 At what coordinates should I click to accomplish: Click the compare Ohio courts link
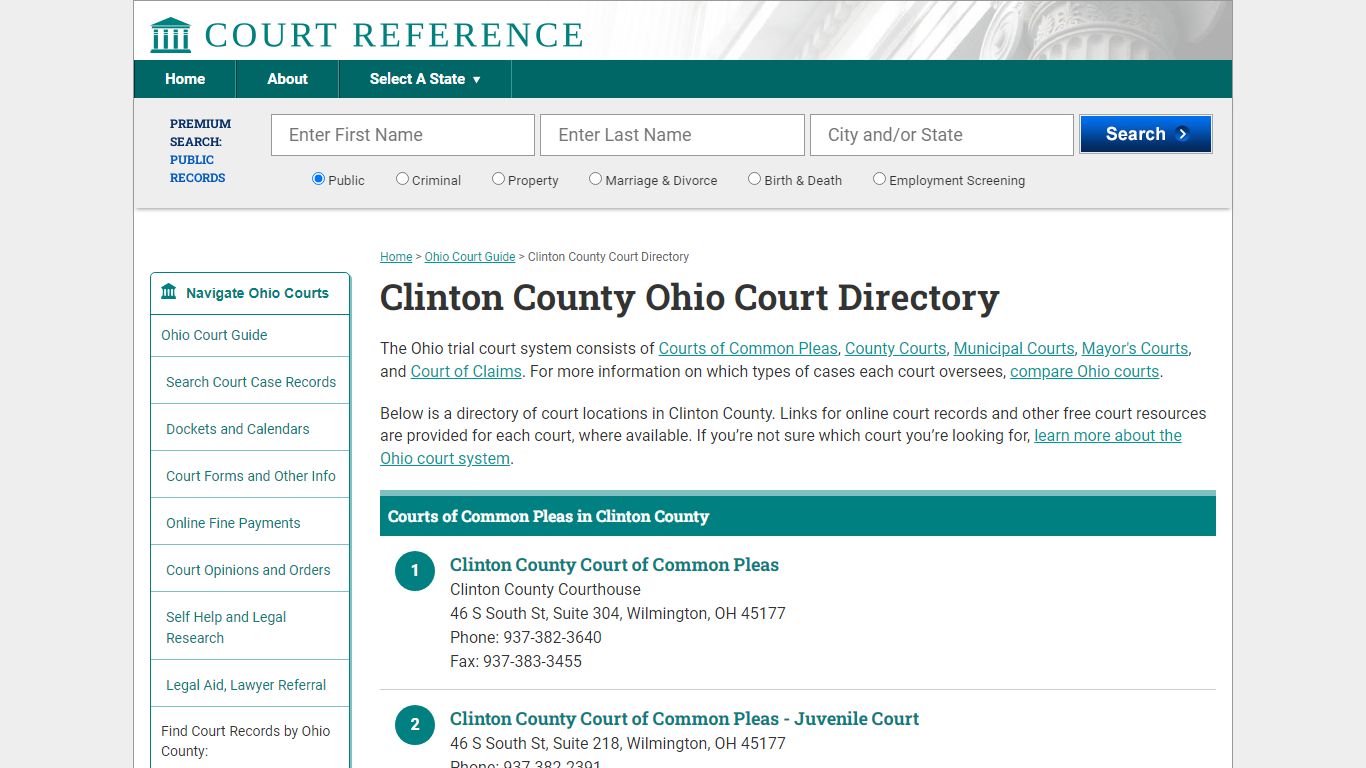(x=1085, y=371)
